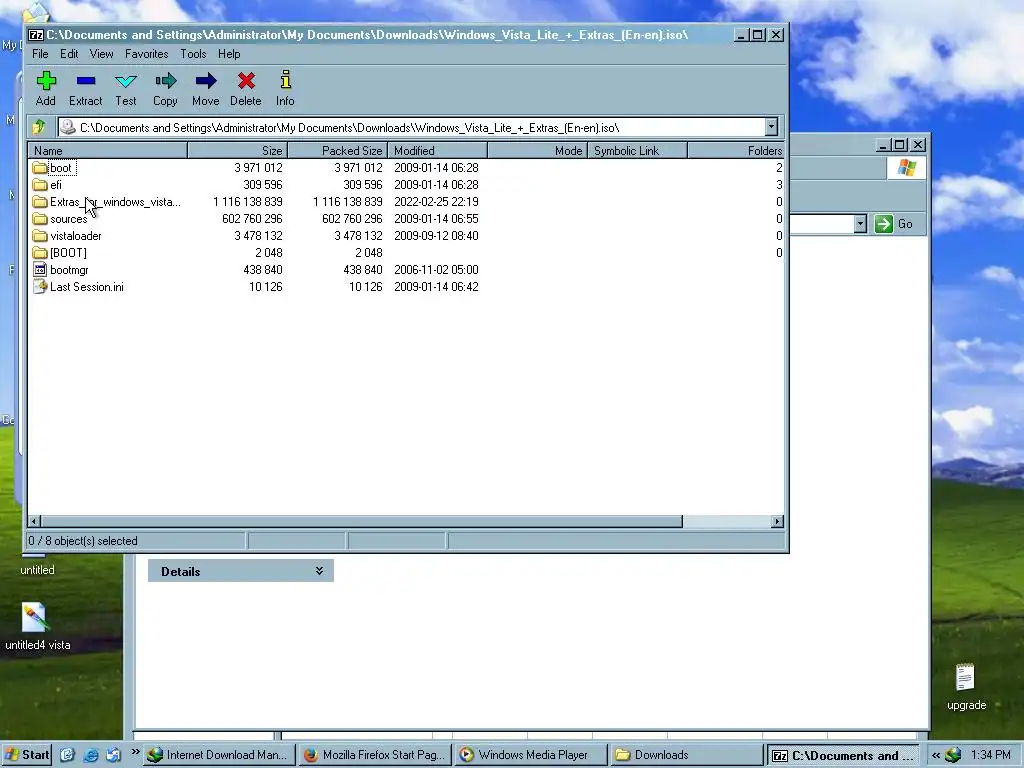Open the Edit menu
This screenshot has height=768, width=1024.
69,54
